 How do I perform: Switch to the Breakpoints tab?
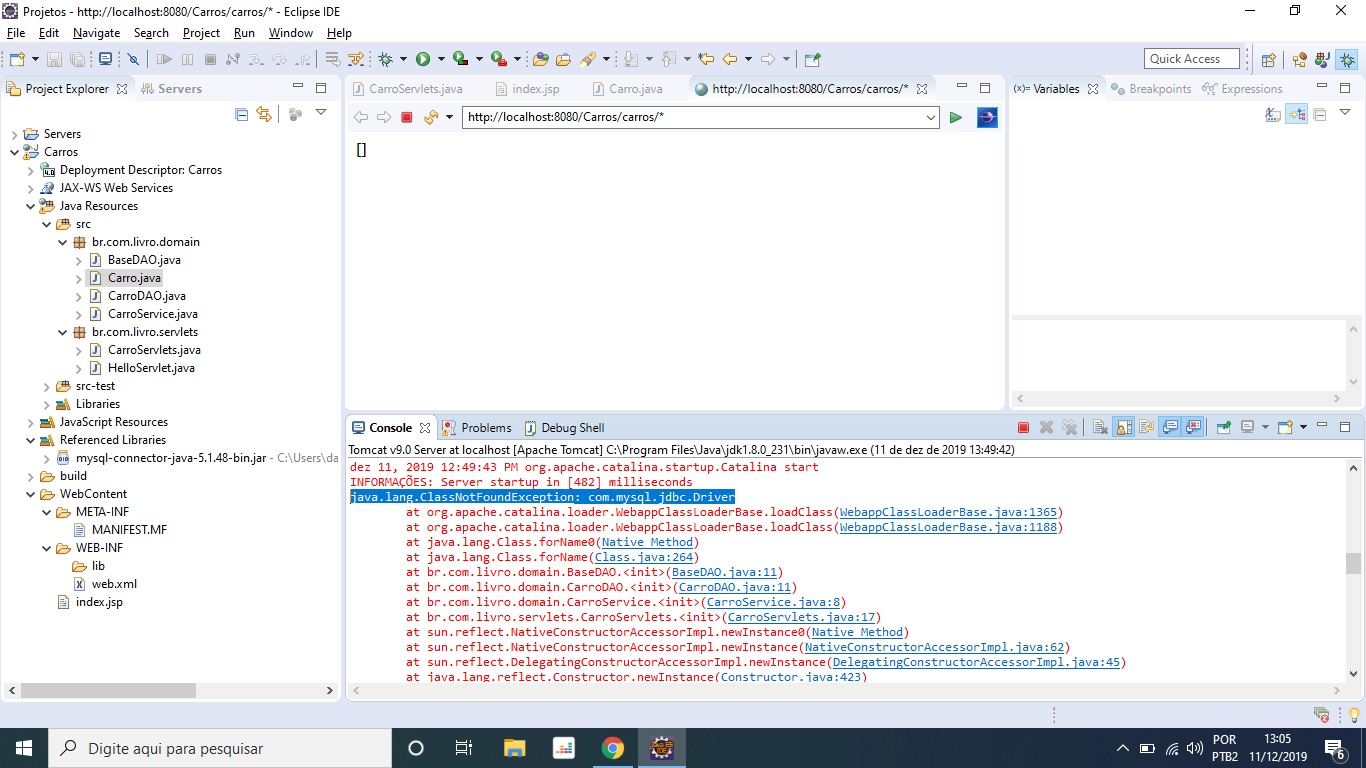coord(1151,89)
